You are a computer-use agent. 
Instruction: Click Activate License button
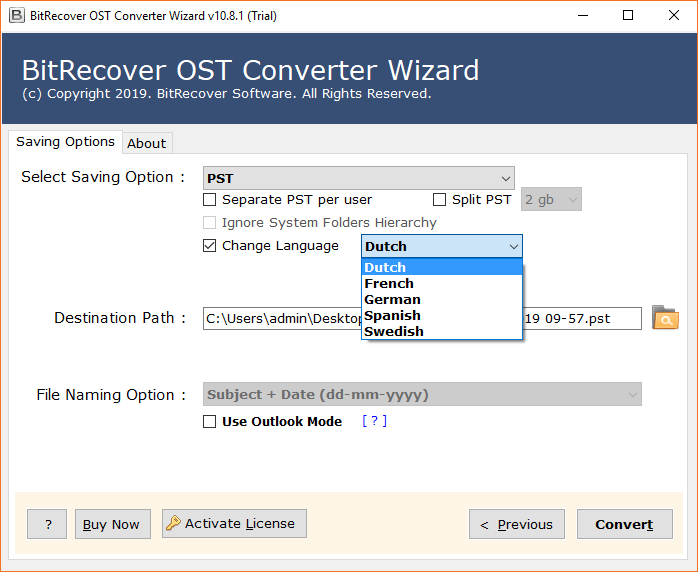234,523
